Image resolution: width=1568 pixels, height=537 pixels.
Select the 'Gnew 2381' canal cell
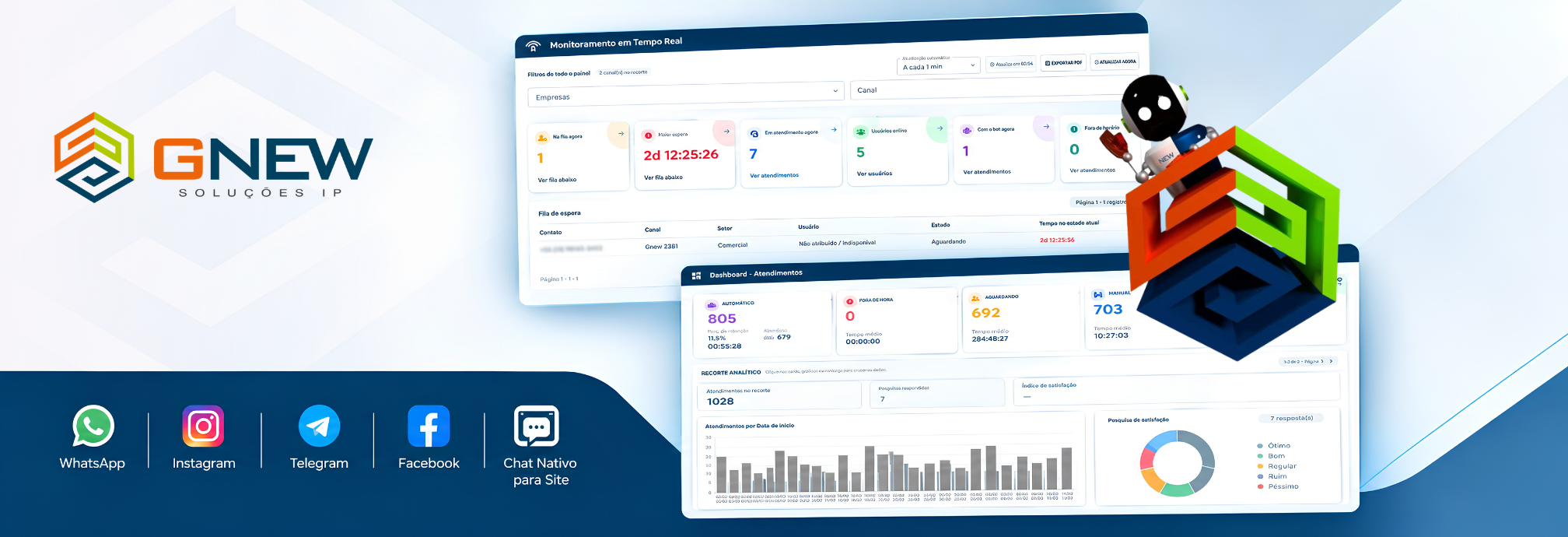(x=661, y=247)
